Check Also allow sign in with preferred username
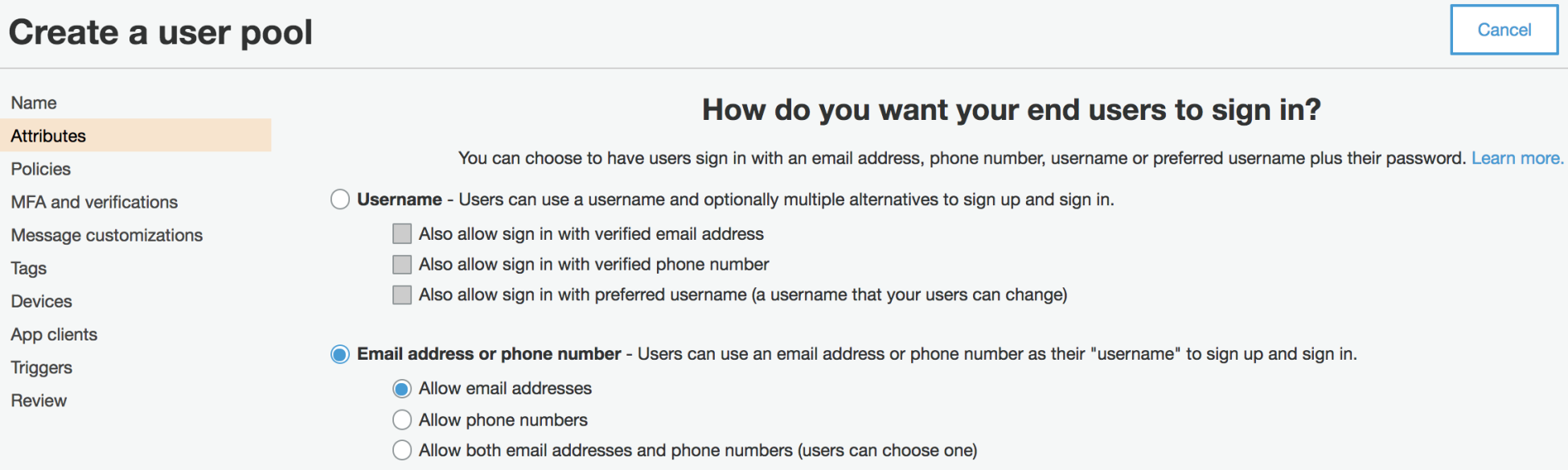The height and width of the screenshot is (470, 1568). (402, 295)
